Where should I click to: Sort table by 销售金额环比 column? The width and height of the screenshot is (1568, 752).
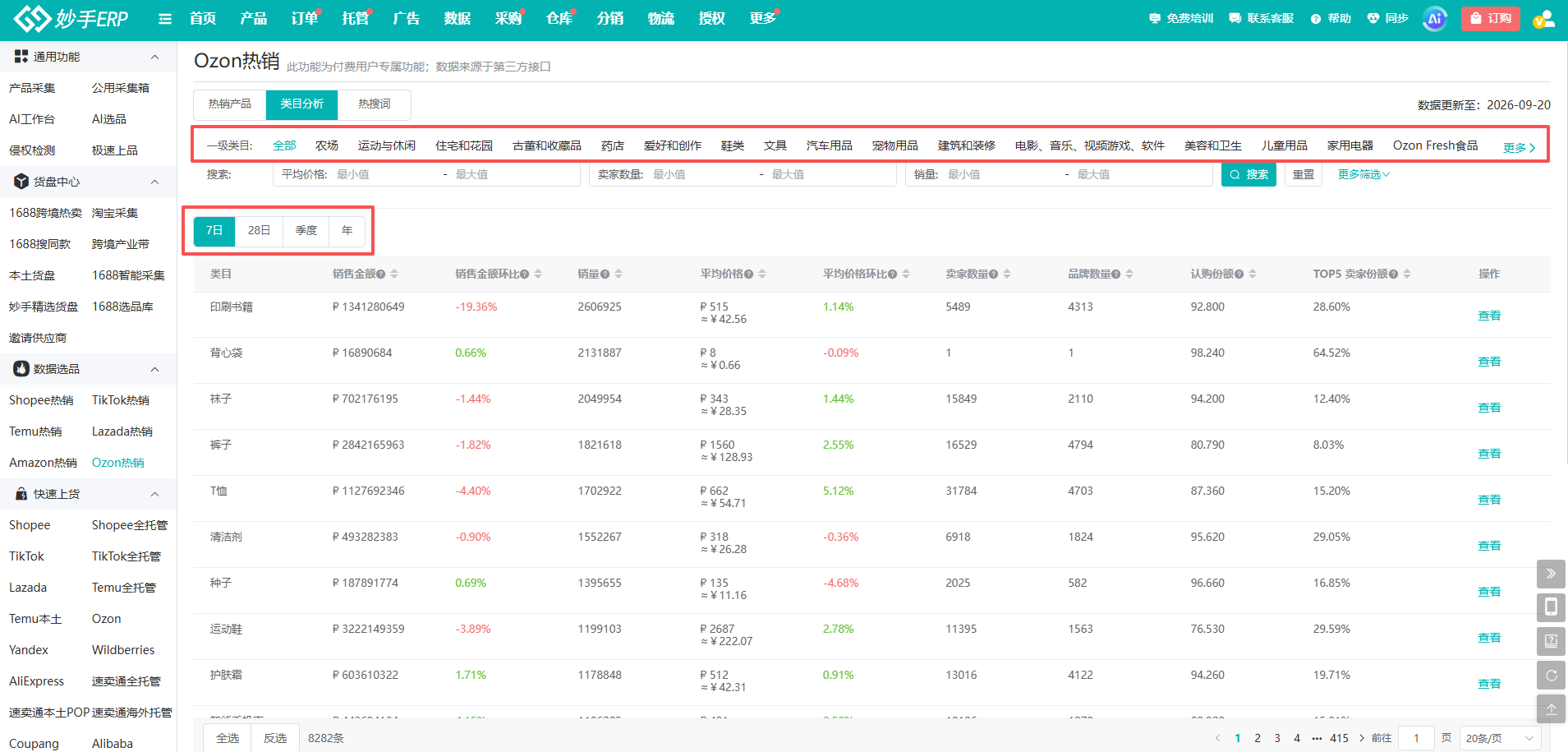(538, 274)
